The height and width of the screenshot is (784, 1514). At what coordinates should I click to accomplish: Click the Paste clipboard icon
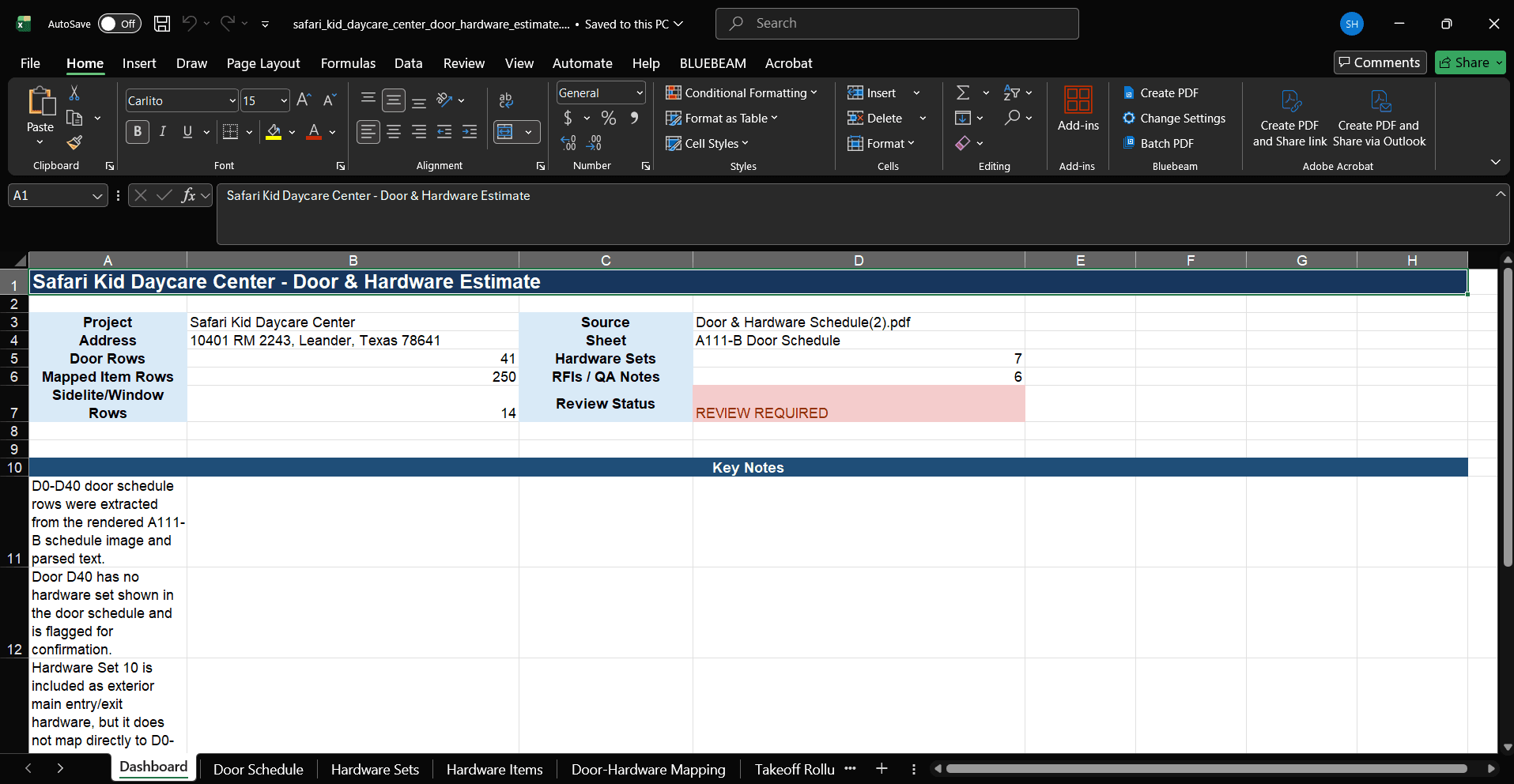click(40, 103)
